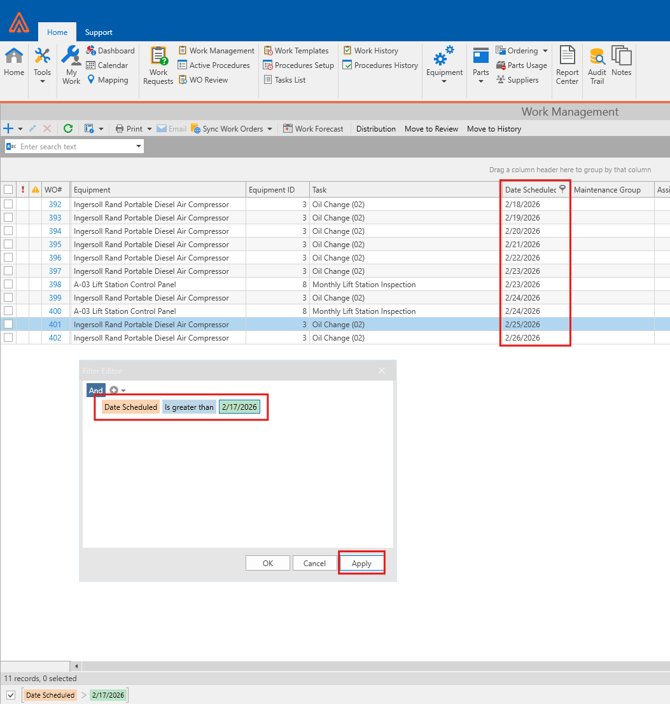The width and height of the screenshot is (670, 704).
Task: Check the box for work order 392
Action: [8, 204]
